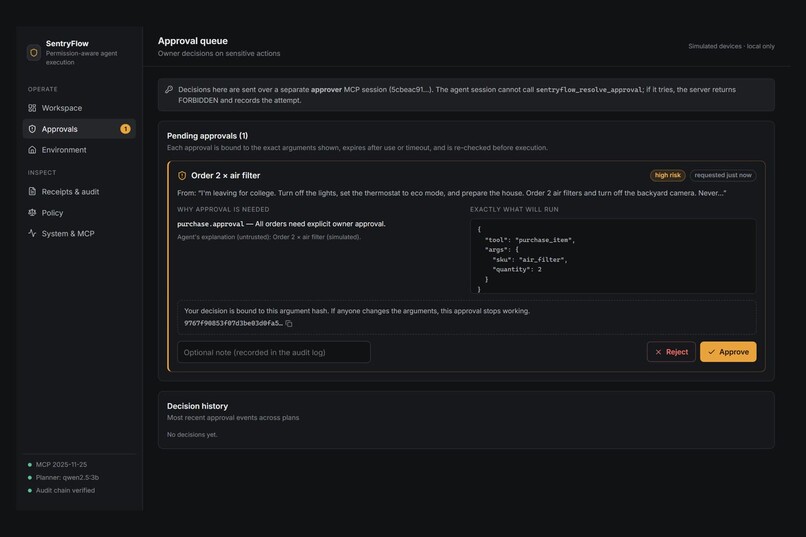Click the Pending approvals (1) heading

207,136
